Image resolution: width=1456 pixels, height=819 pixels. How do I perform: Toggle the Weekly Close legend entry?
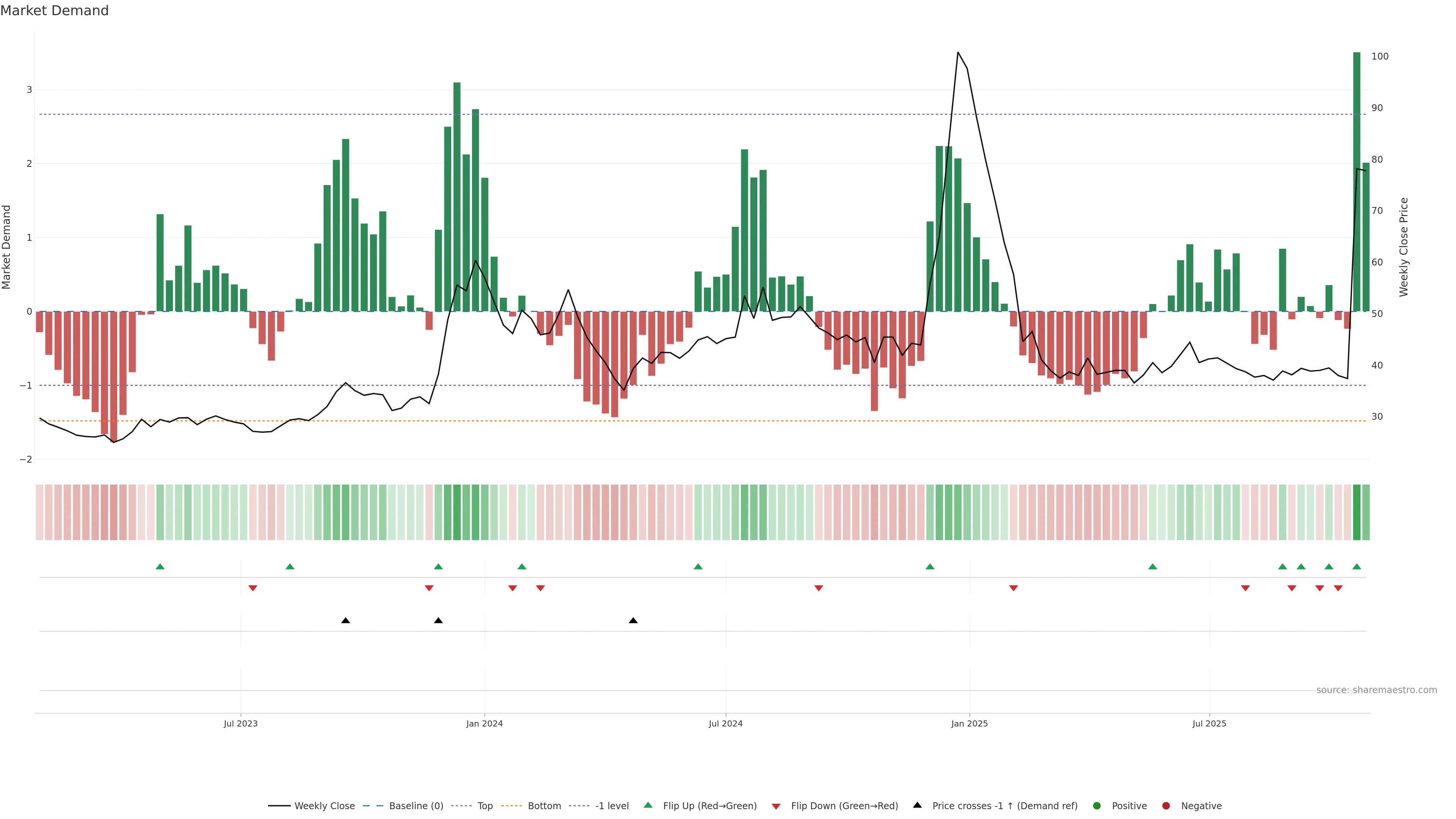pos(325,805)
